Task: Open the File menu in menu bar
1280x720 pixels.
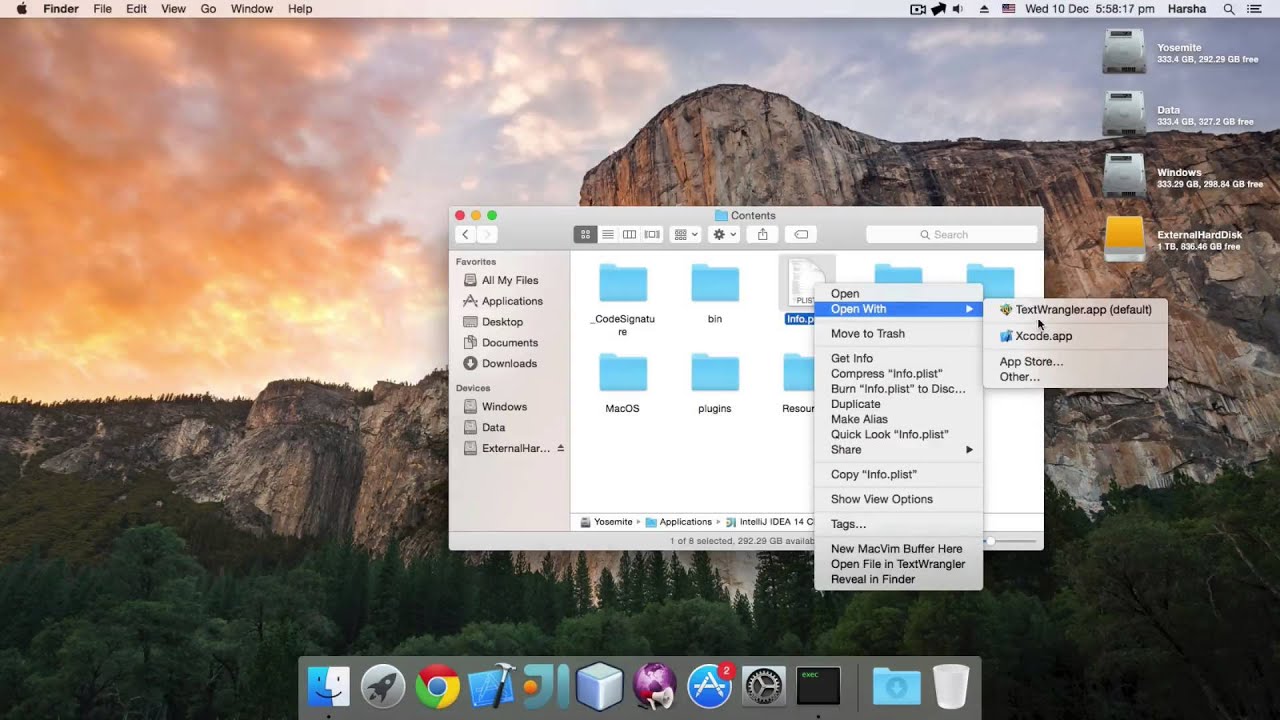Action: tap(102, 9)
